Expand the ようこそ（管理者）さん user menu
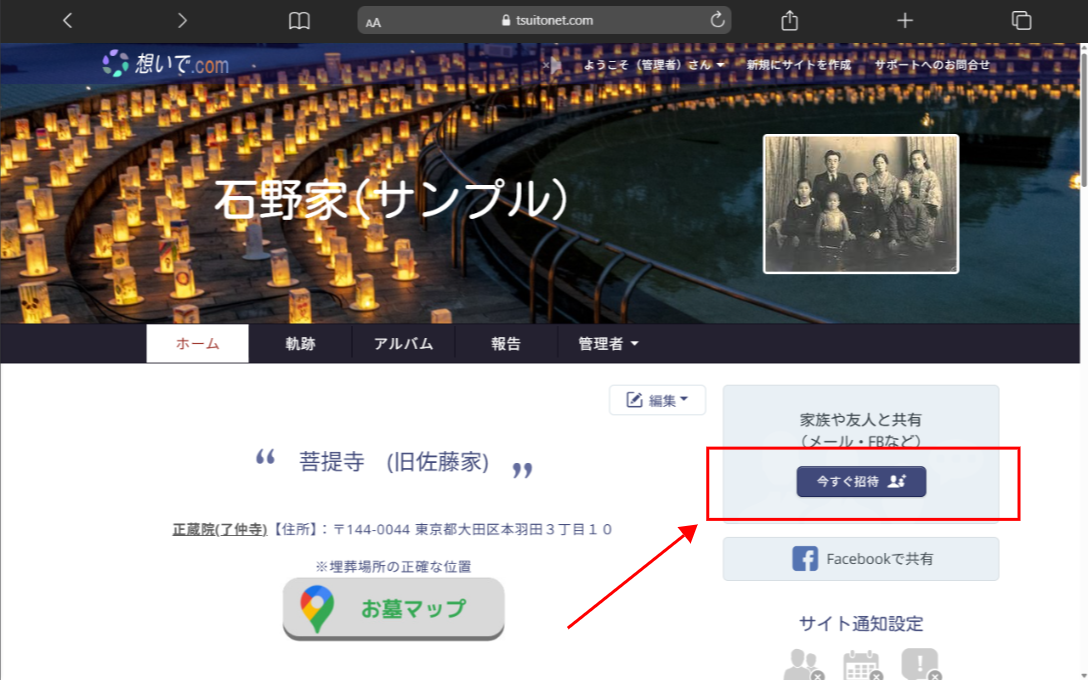1088x680 pixels. (x=654, y=65)
